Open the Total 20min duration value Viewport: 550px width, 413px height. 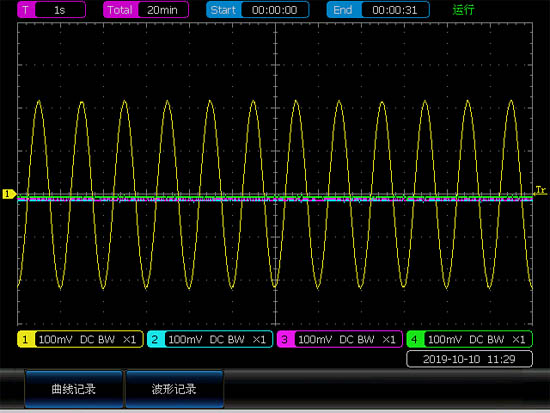pyautogui.click(x=163, y=10)
